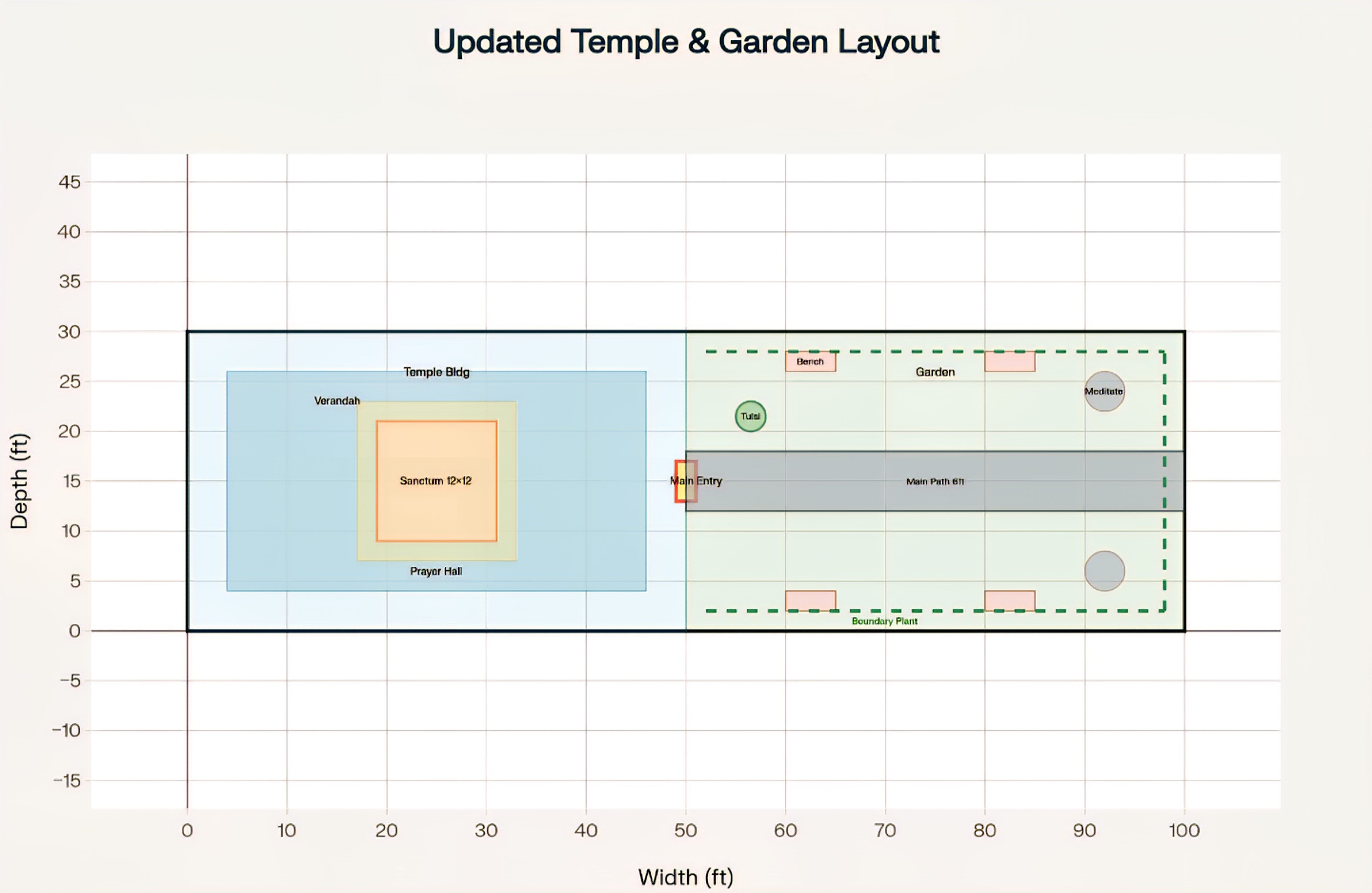Click the Main Path 6ft label
1372x893 pixels.
click(x=935, y=481)
